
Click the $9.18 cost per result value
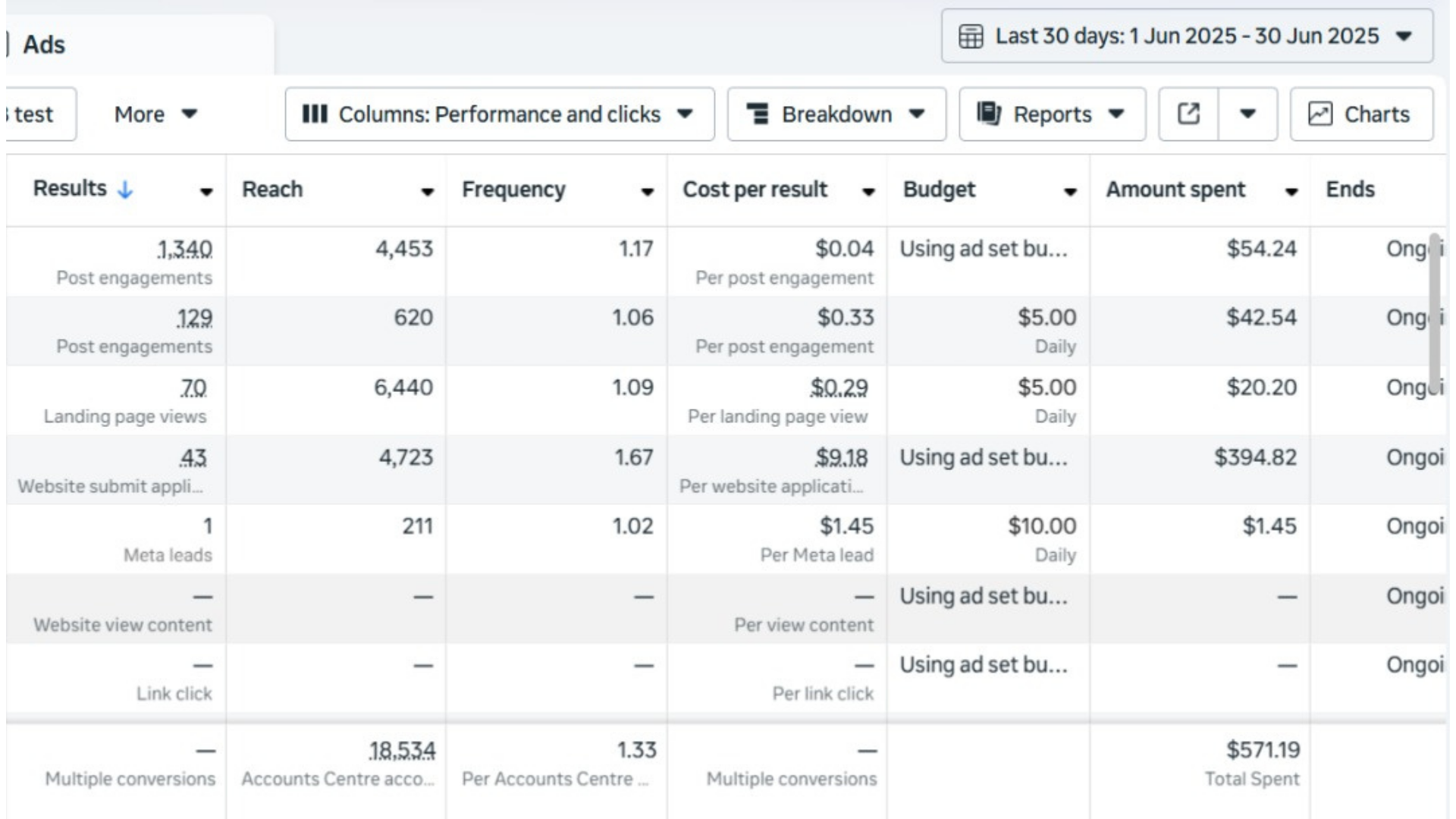tap(841, 457)
